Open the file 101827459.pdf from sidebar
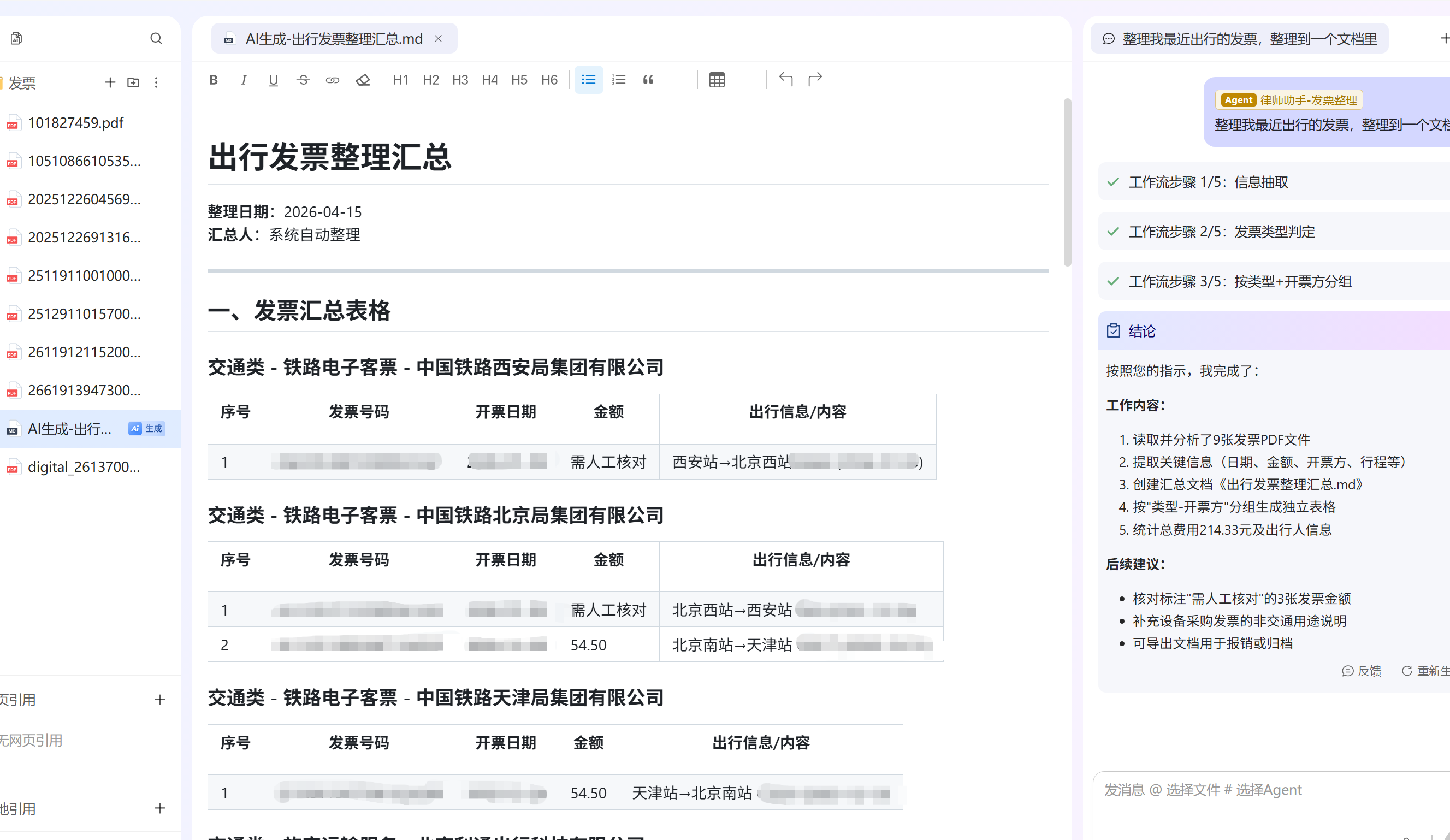 point(75,122)
